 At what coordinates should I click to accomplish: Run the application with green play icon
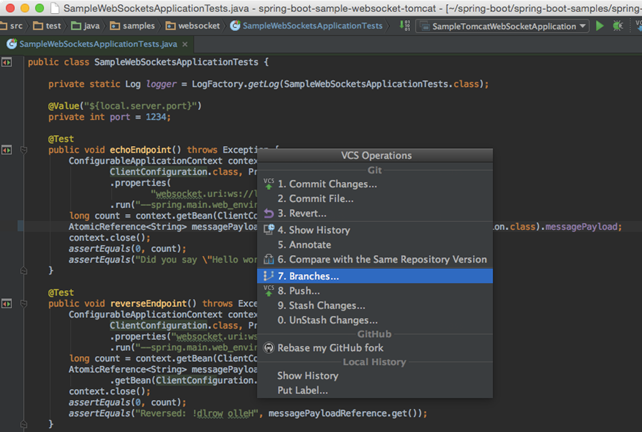pyautogui.click(x=599, y=26)
